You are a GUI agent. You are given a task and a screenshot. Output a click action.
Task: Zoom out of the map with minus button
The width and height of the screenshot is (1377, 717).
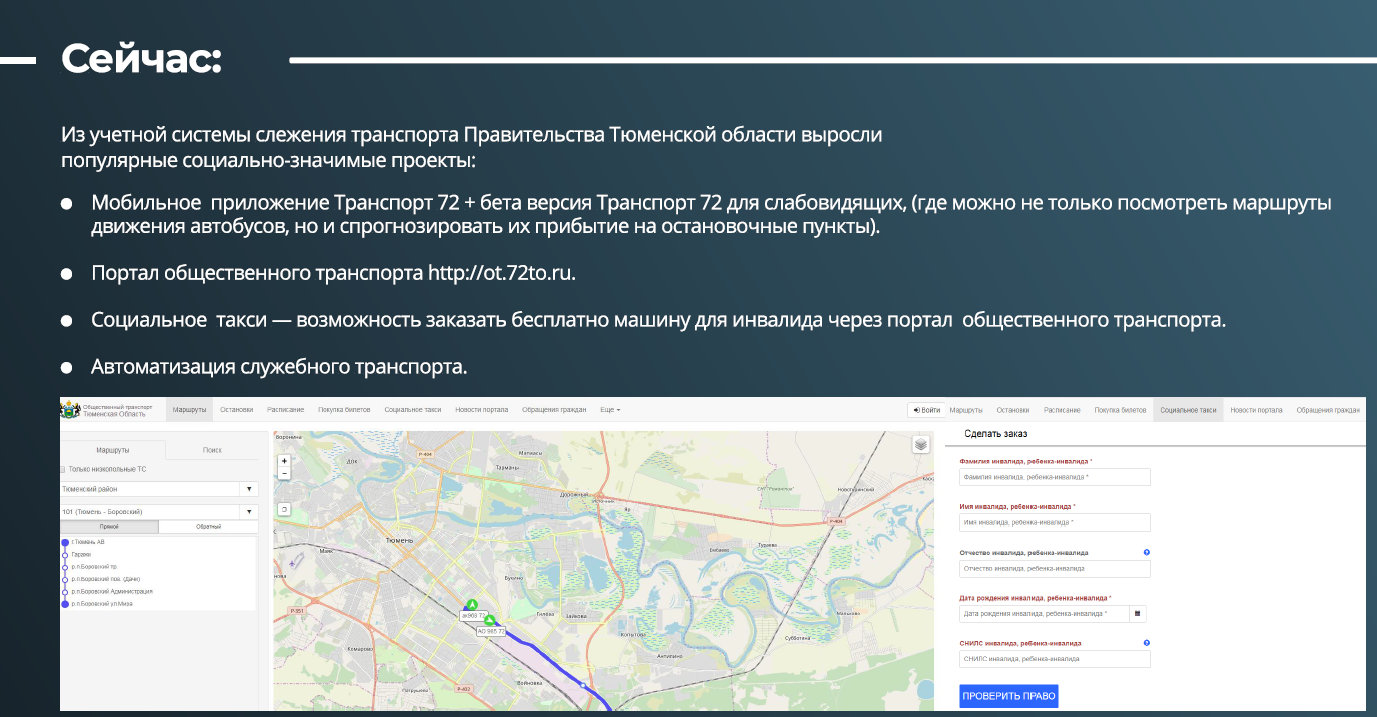(285, 474)
